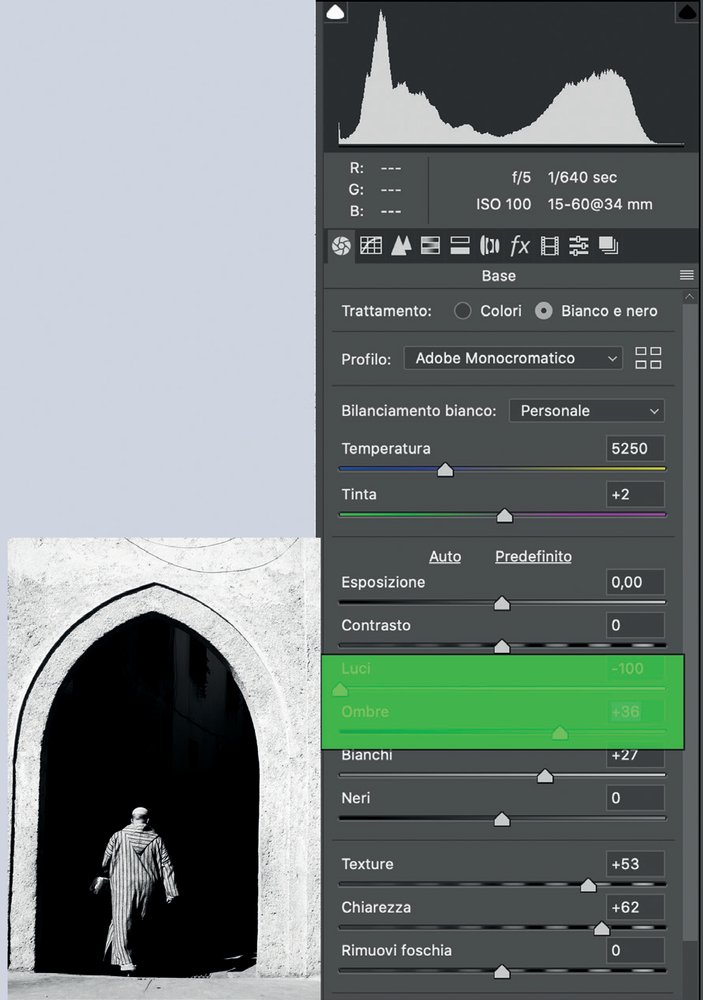
Task: Click the Texture slider handle
Action: tap(588, 885)
